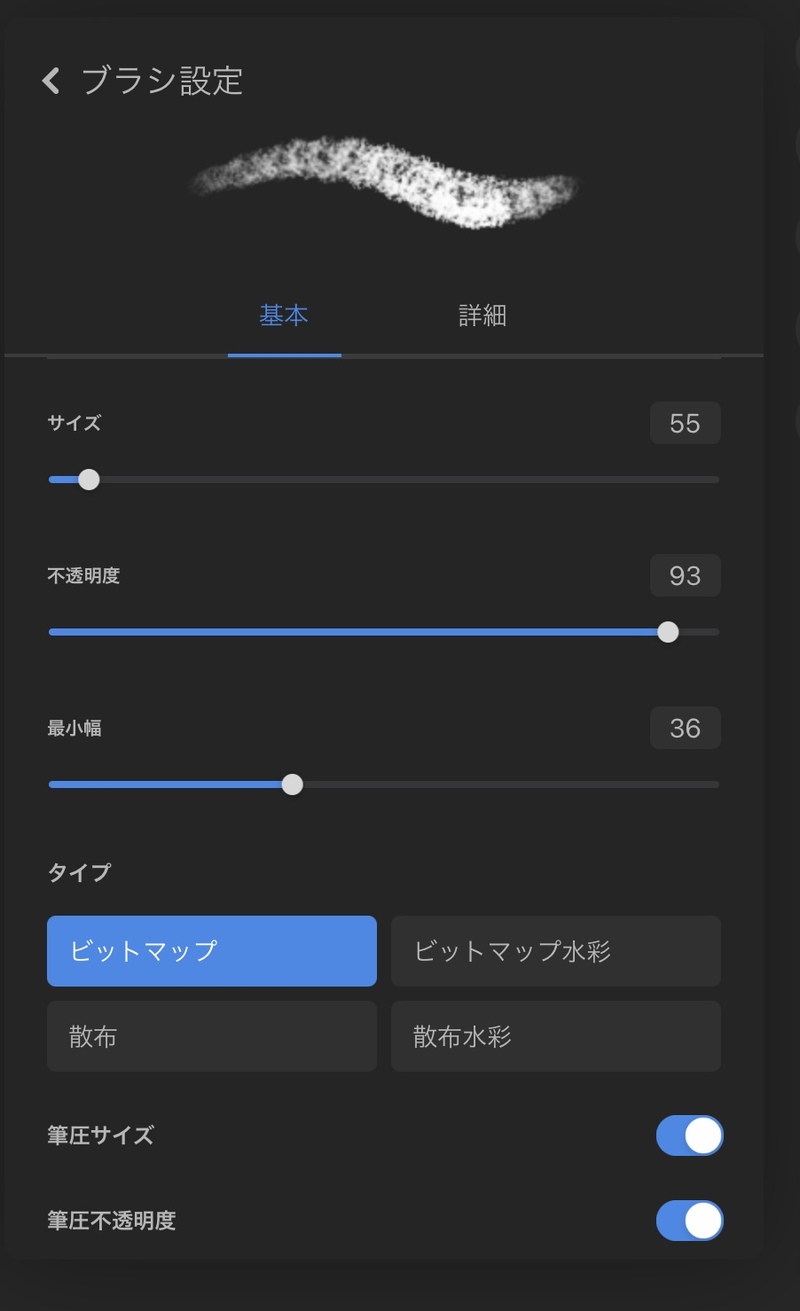Image resolution: width=800 pixels, height=1311 pixels.
Task: Disable the 筆圧サイズ toggle
Action: point(689,1136)
